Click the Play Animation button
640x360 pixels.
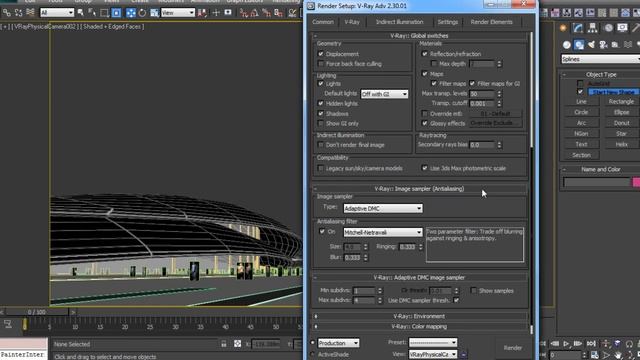pyautogui.click(x=566, y=344)
